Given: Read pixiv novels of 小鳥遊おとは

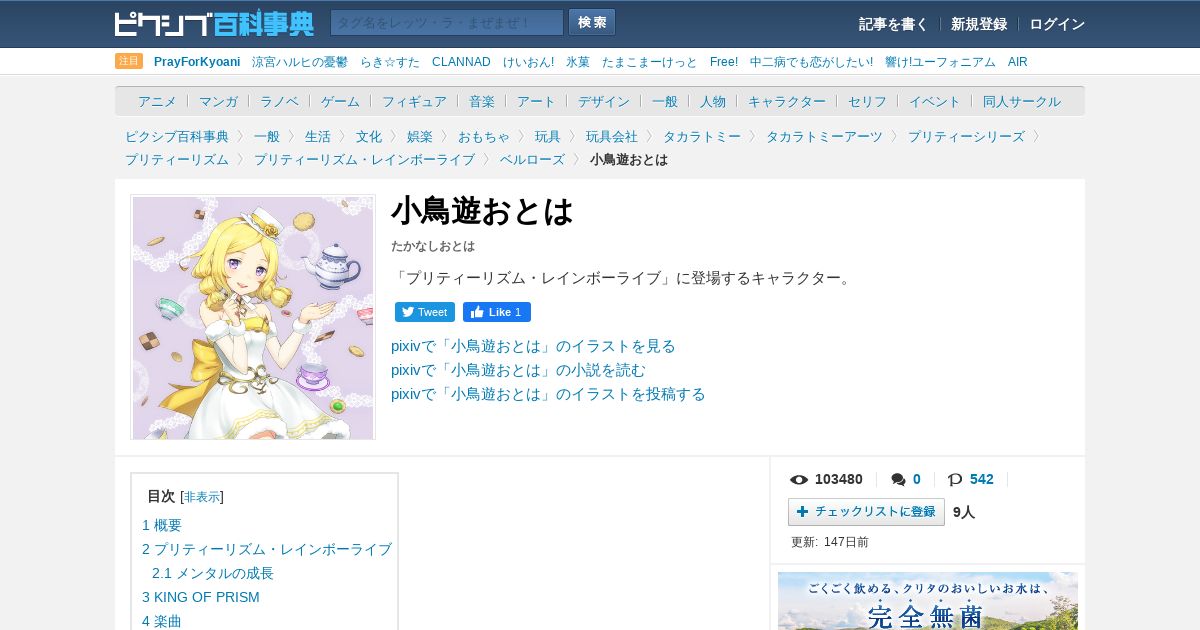Looking at the screenshot, I should [x=518, y=370].
